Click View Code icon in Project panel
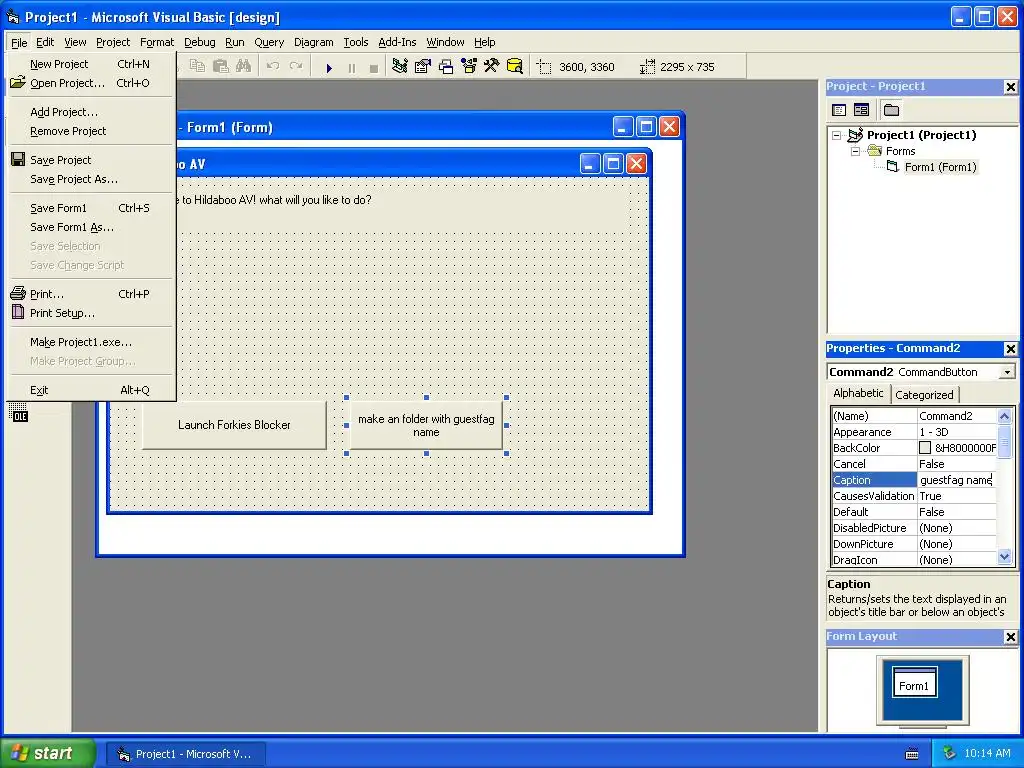 click(839, 110)
